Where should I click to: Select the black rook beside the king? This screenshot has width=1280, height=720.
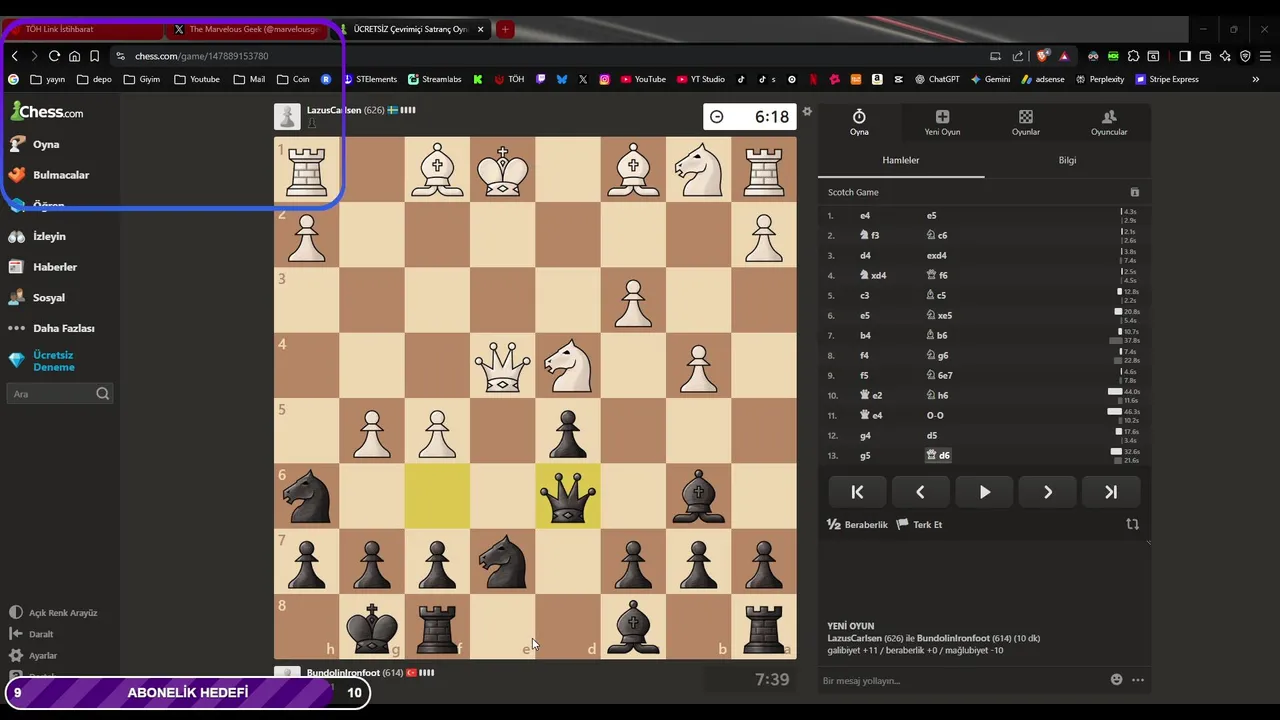coord(437,626)
